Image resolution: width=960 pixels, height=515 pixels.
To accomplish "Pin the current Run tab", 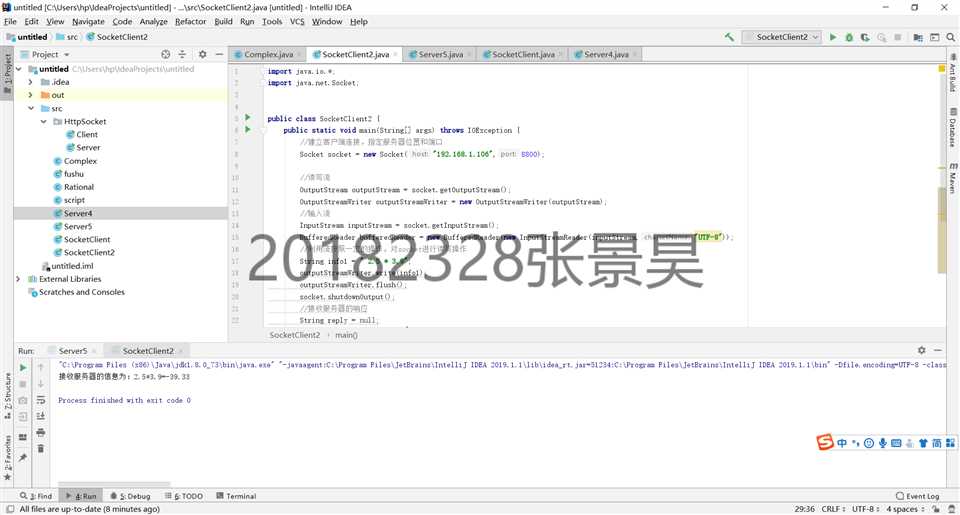I will 23,457.
